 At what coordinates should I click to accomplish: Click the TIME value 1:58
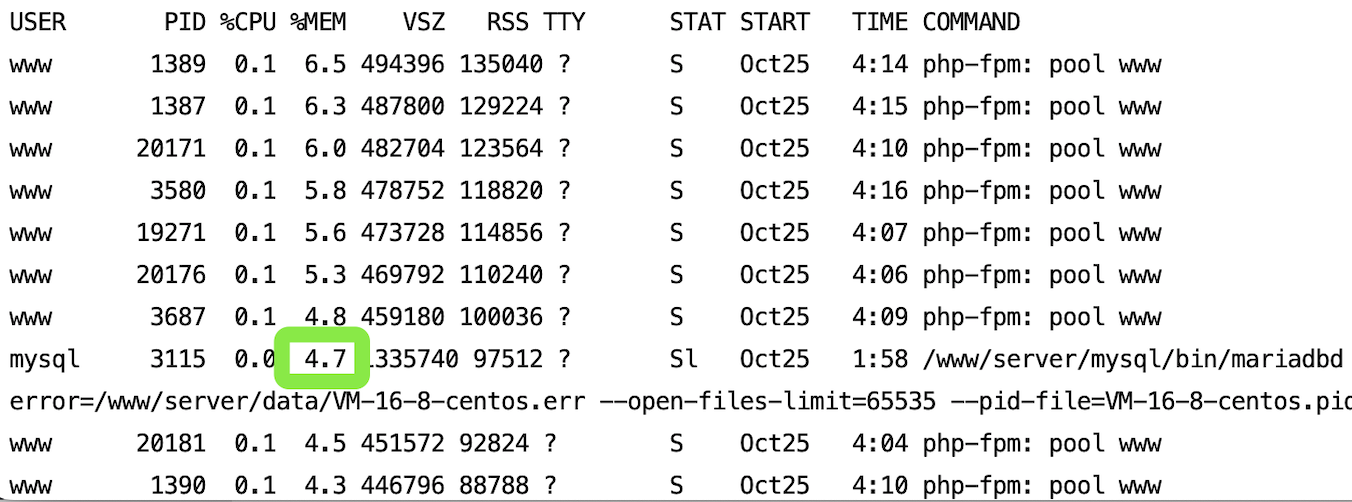click(880, 358)
